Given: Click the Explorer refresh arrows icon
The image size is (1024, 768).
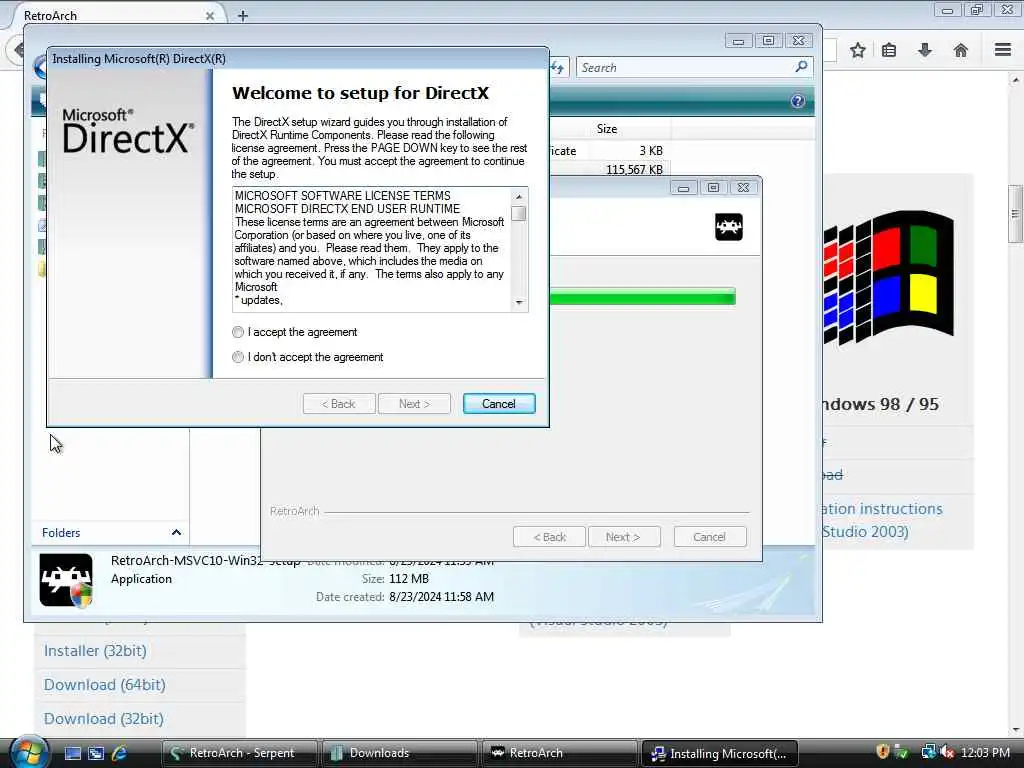Looking at the screenshot, I should (x=557, y=67).
